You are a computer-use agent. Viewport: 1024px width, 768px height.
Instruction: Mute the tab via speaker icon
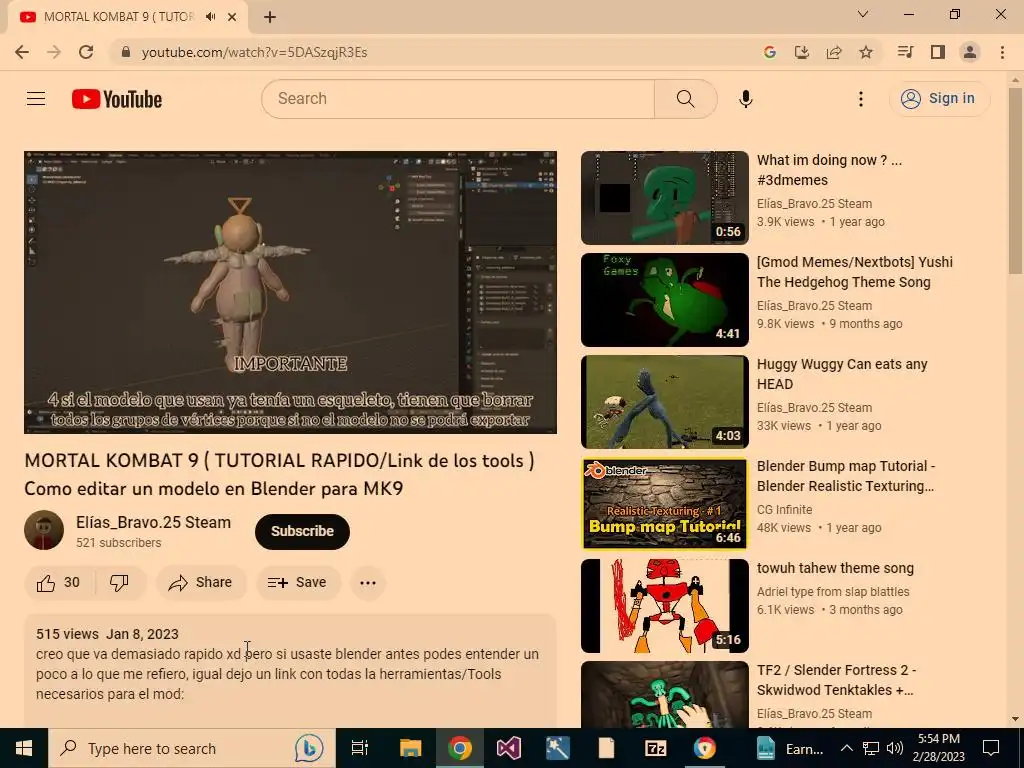pos(210,17)
